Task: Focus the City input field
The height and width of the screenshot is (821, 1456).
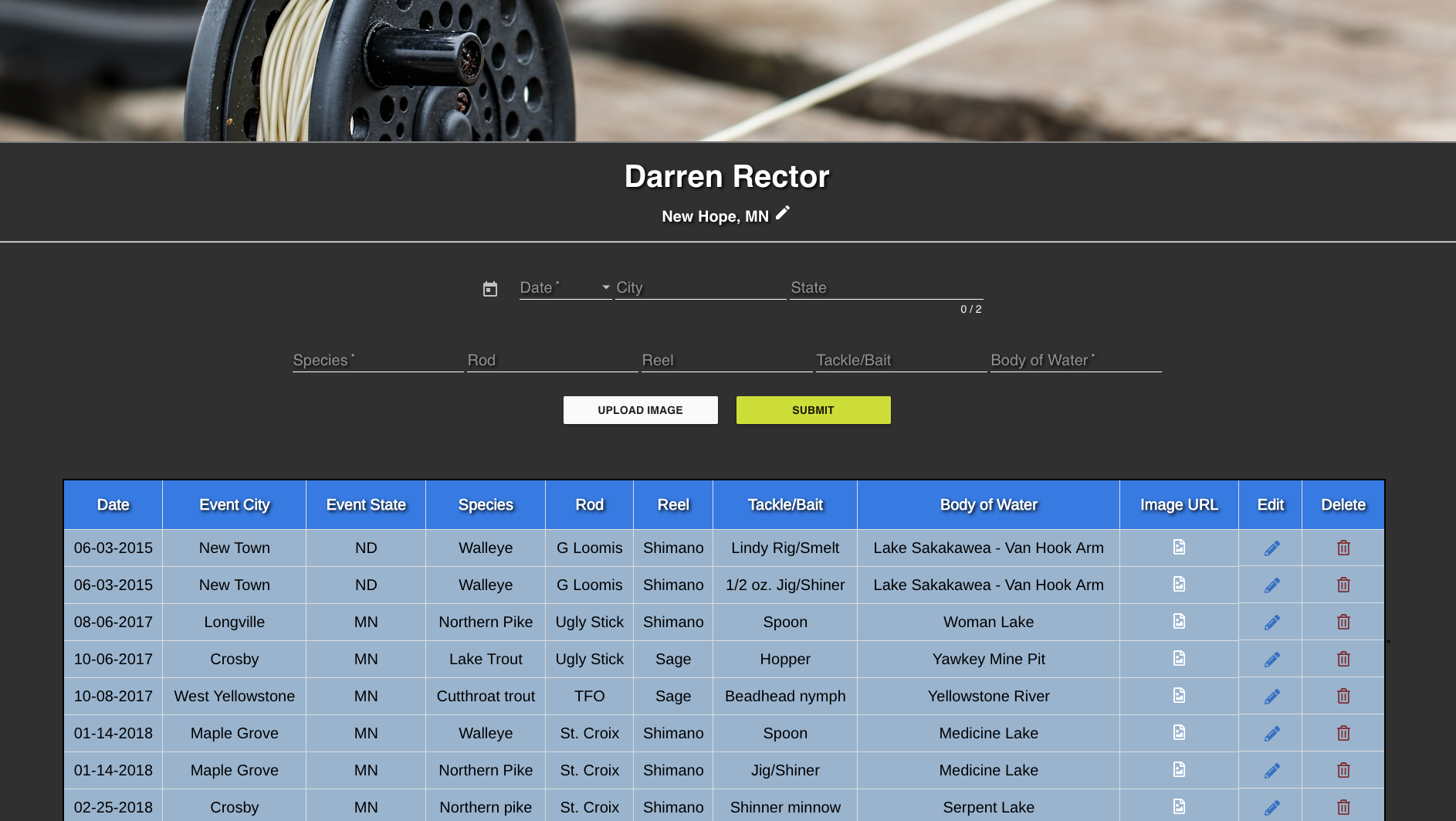Action: coord(701,287)
